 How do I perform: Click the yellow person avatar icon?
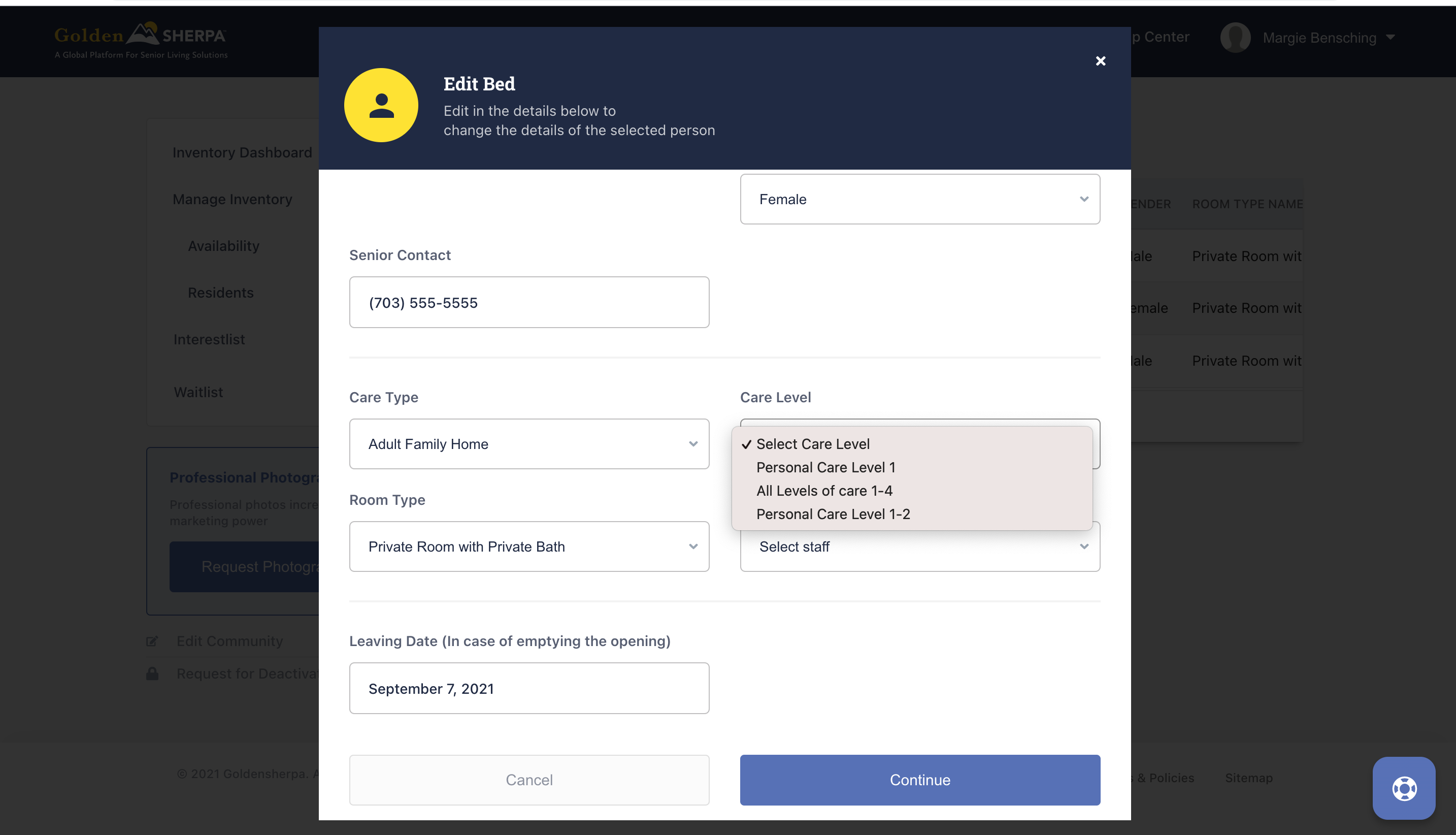[381, 106]
